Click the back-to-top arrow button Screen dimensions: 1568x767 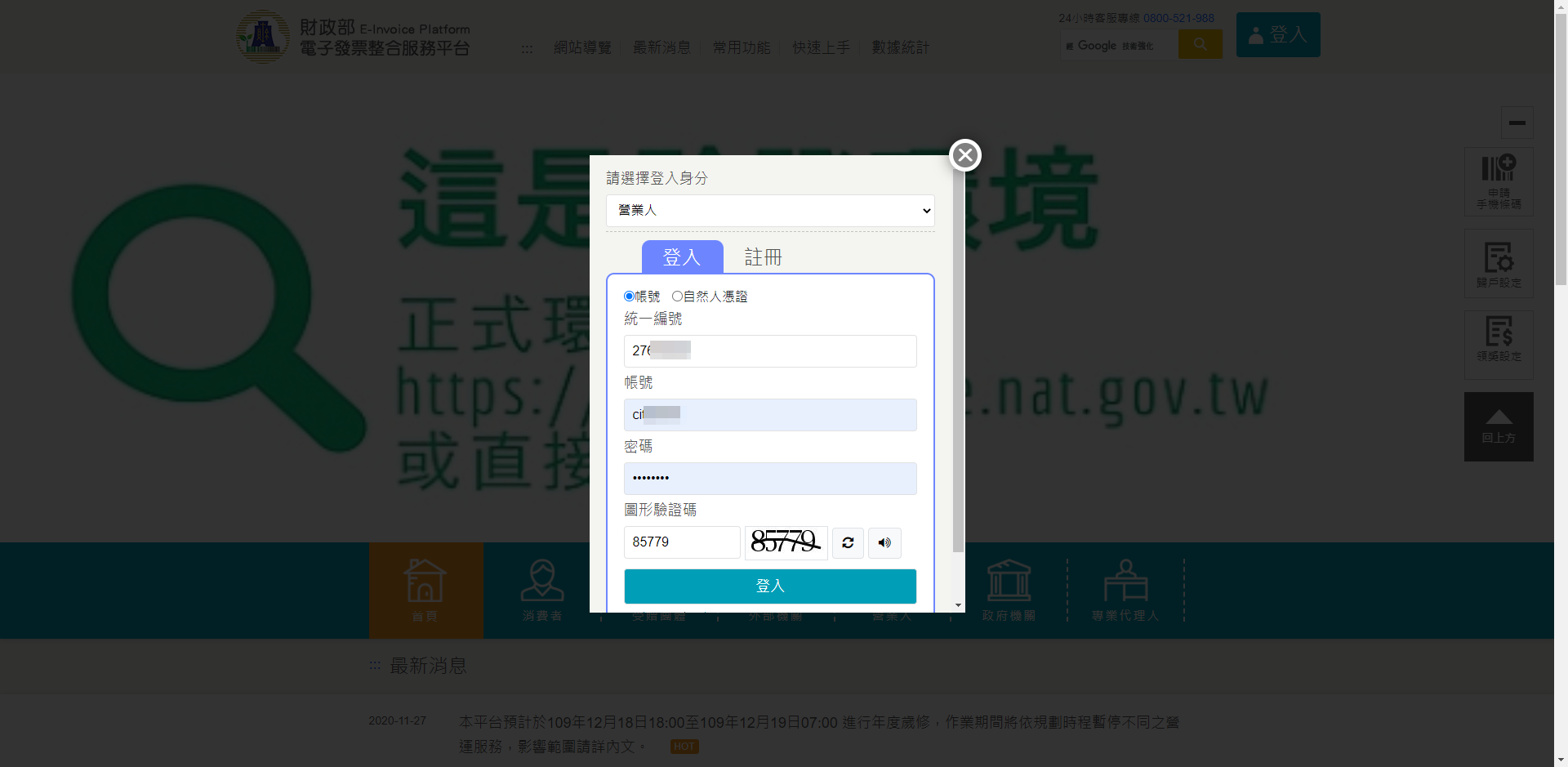pos(1498,426)
